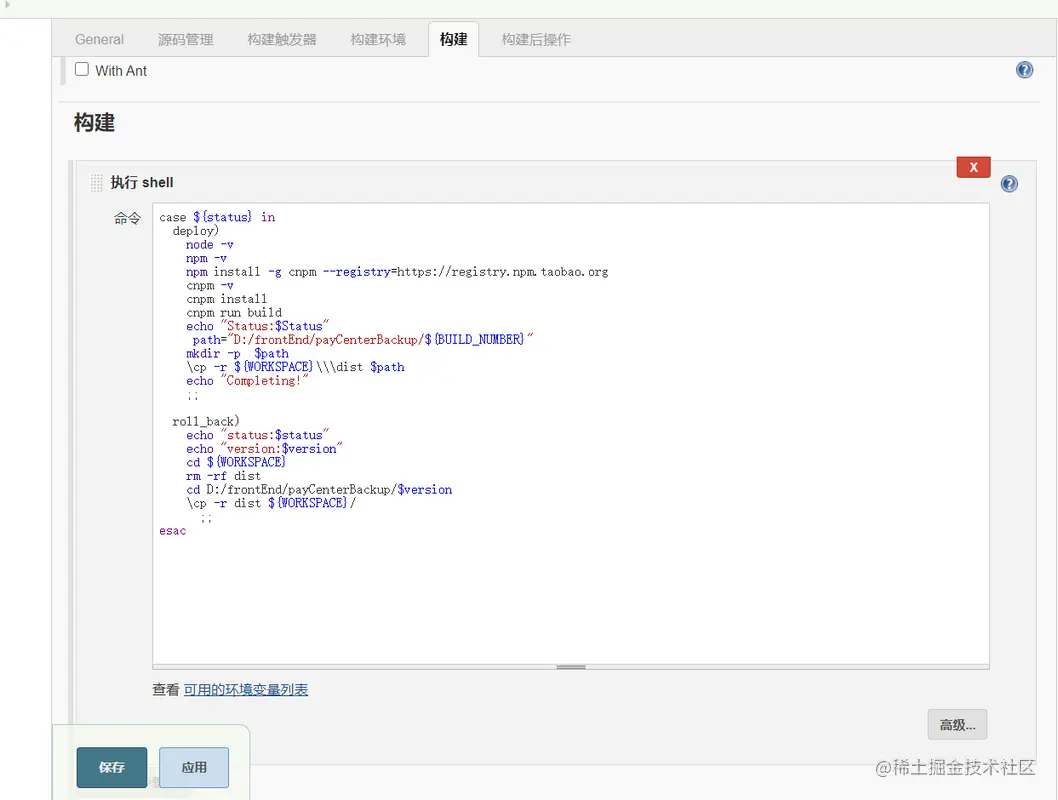The height and width of the screenshot is (800, 1058).
Task: Click the 'echo "version:$version"' line
Action: 264,449
